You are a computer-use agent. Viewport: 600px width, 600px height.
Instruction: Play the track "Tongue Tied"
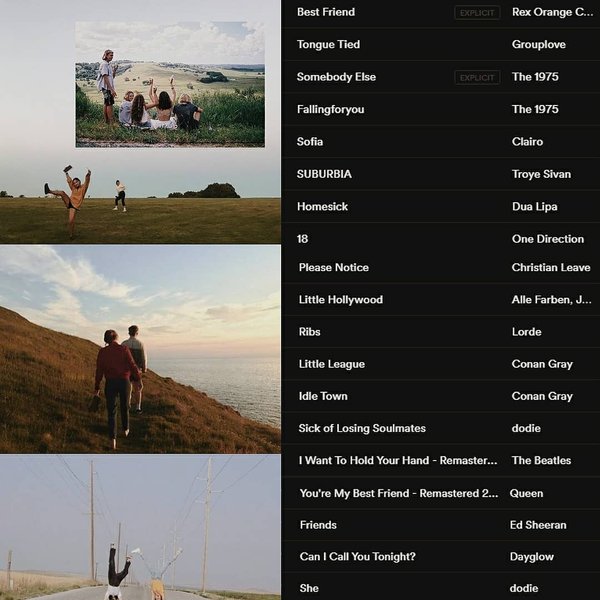328,45
